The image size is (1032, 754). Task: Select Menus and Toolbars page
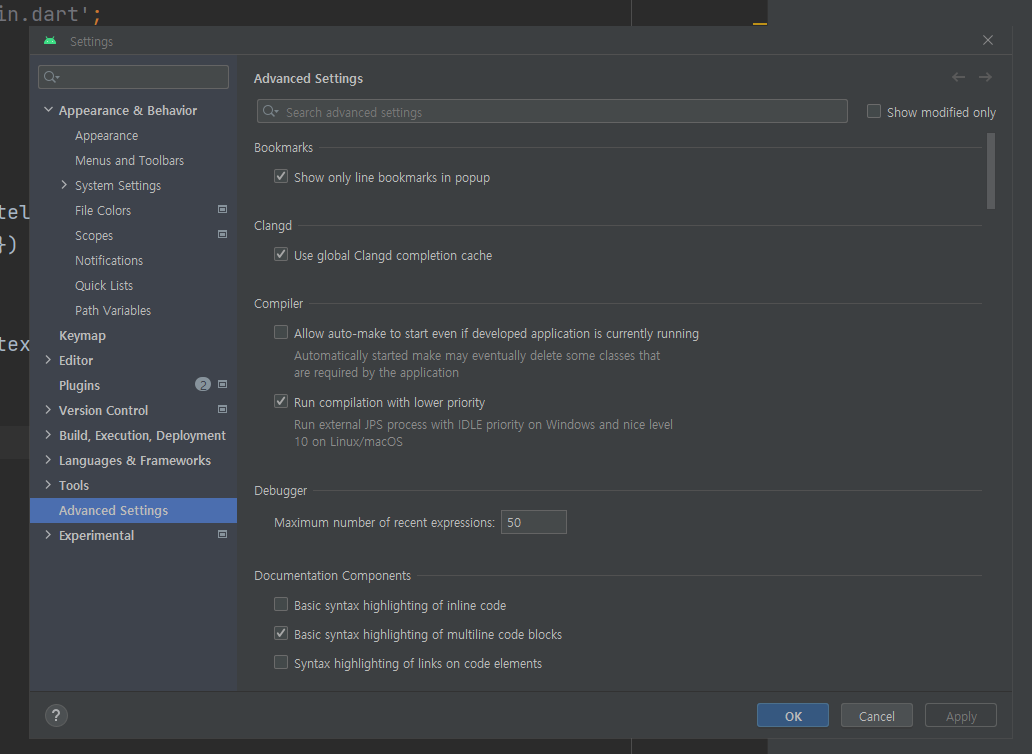click(x=130, y=161)
